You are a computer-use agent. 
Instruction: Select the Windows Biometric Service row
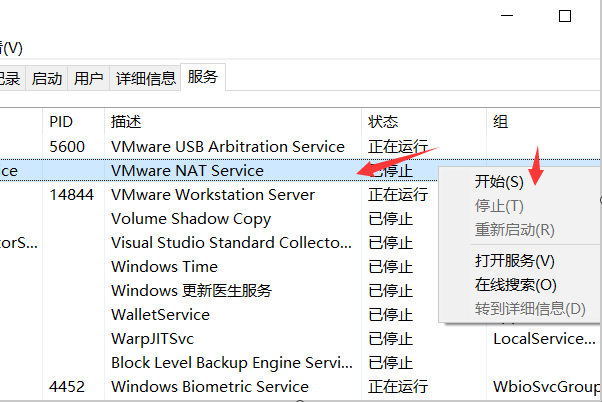tap(301, 387)
